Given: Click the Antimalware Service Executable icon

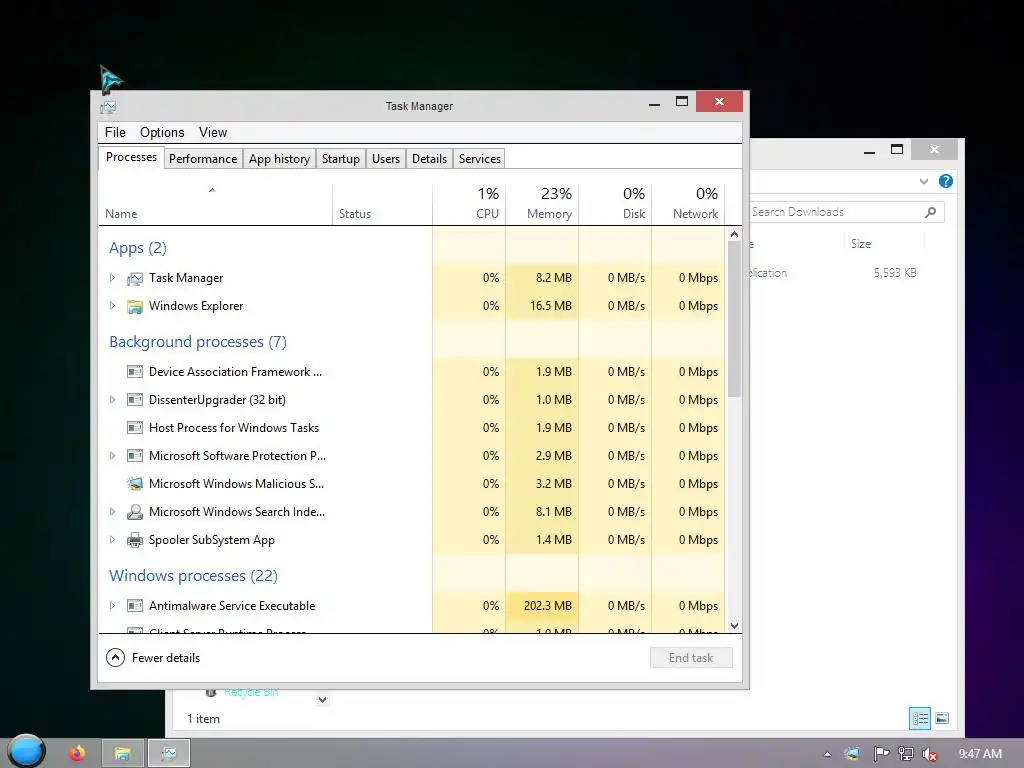Looking at the screenshot, I should coord(135,606).
